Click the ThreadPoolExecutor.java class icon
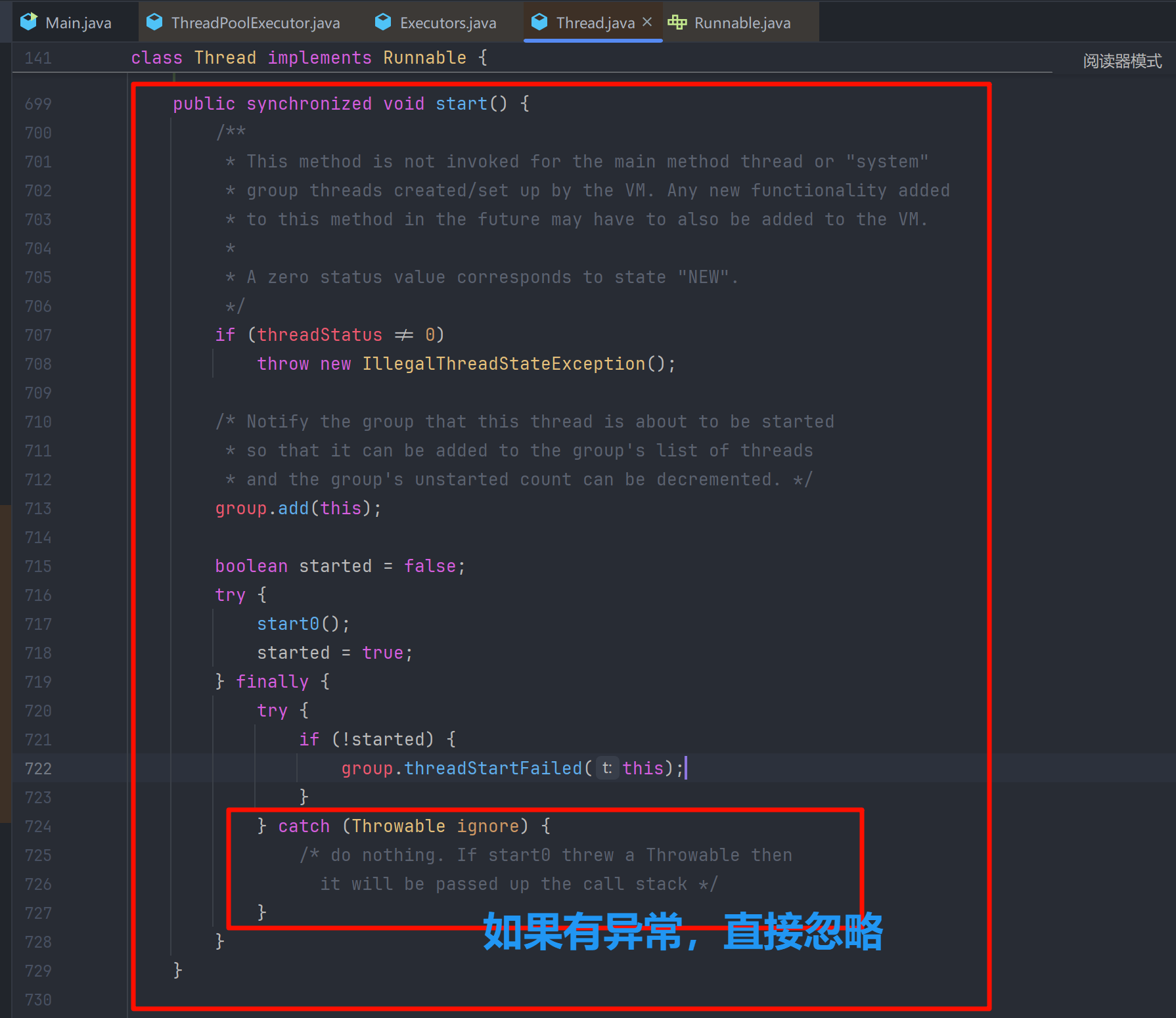Screen dimensions: 1176x1018 [x=154, y=22]
